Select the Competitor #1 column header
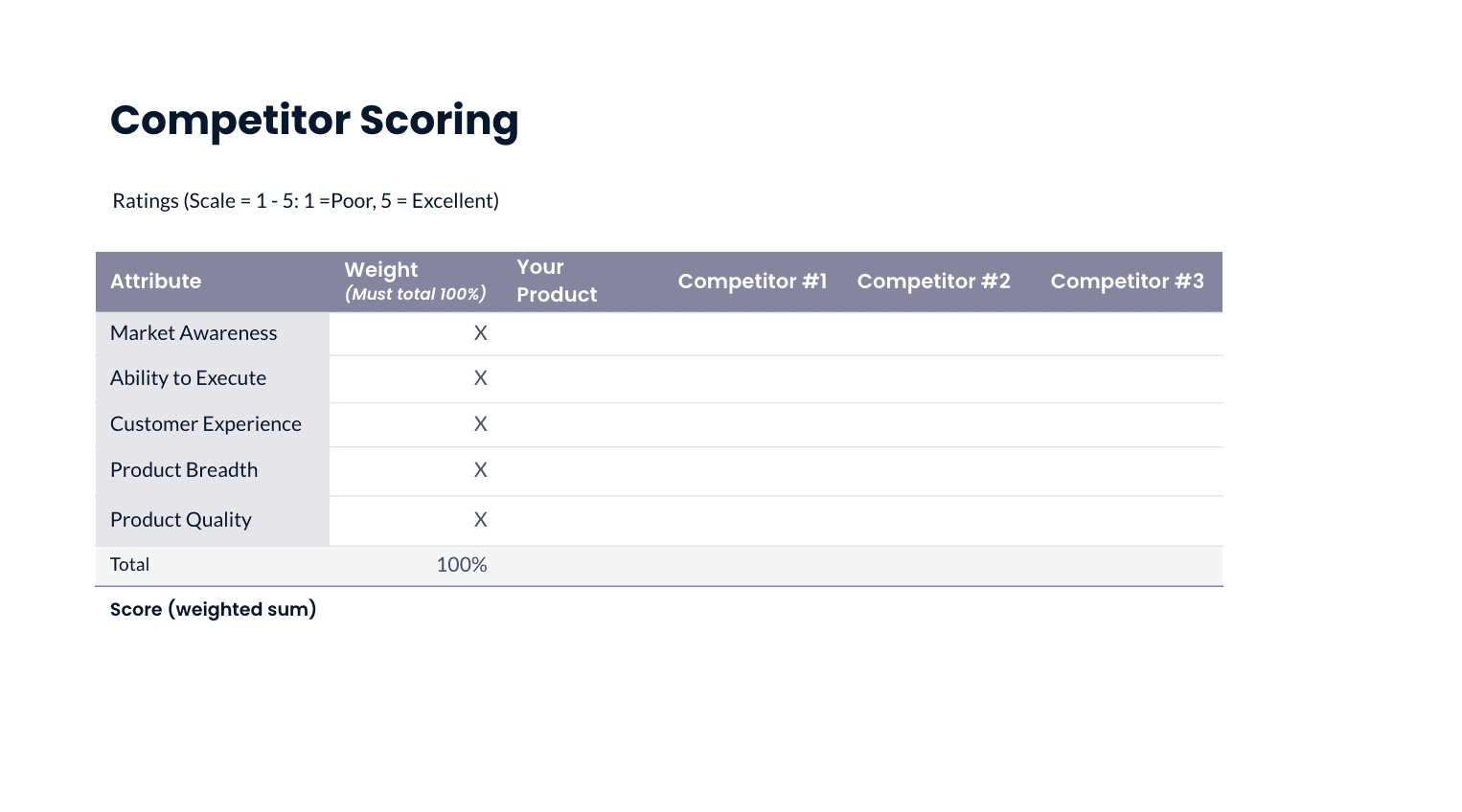Image resolution: width=1462 pixels, height=812 pixels. (x=752, y=282)
